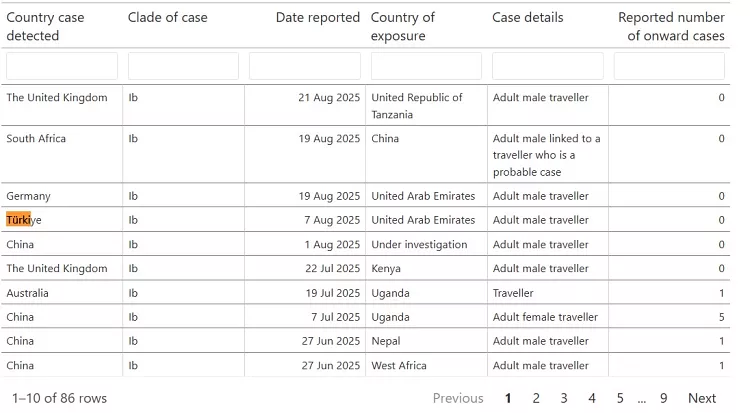Image resolution: width=750 pixels, height=413 pixels.
Task: Click the Next page button
Action: [x=702, y=398]
